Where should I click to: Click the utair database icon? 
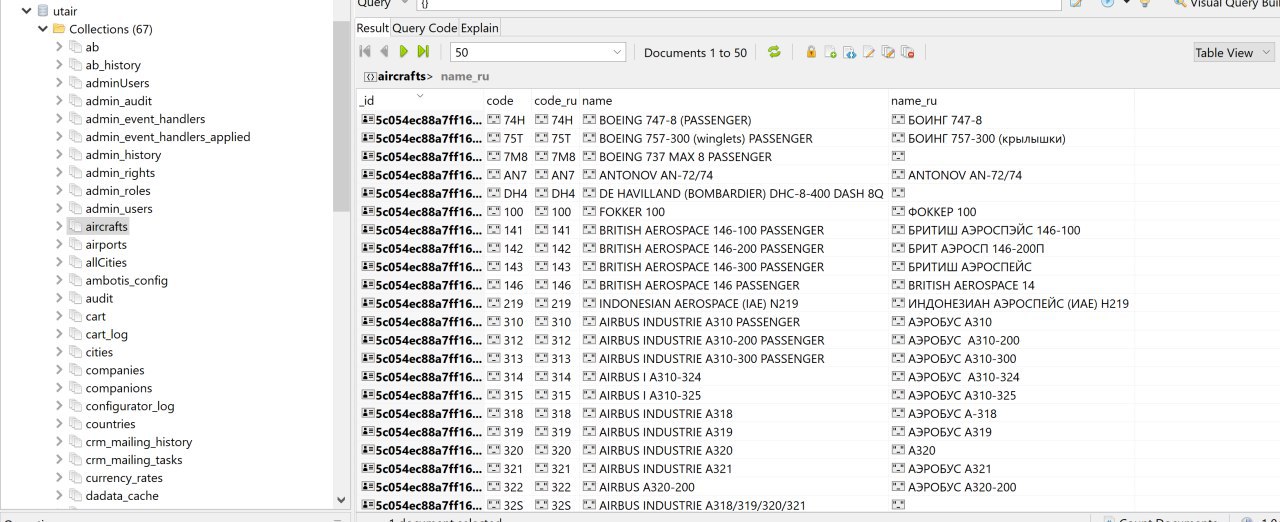coord(42,11)
